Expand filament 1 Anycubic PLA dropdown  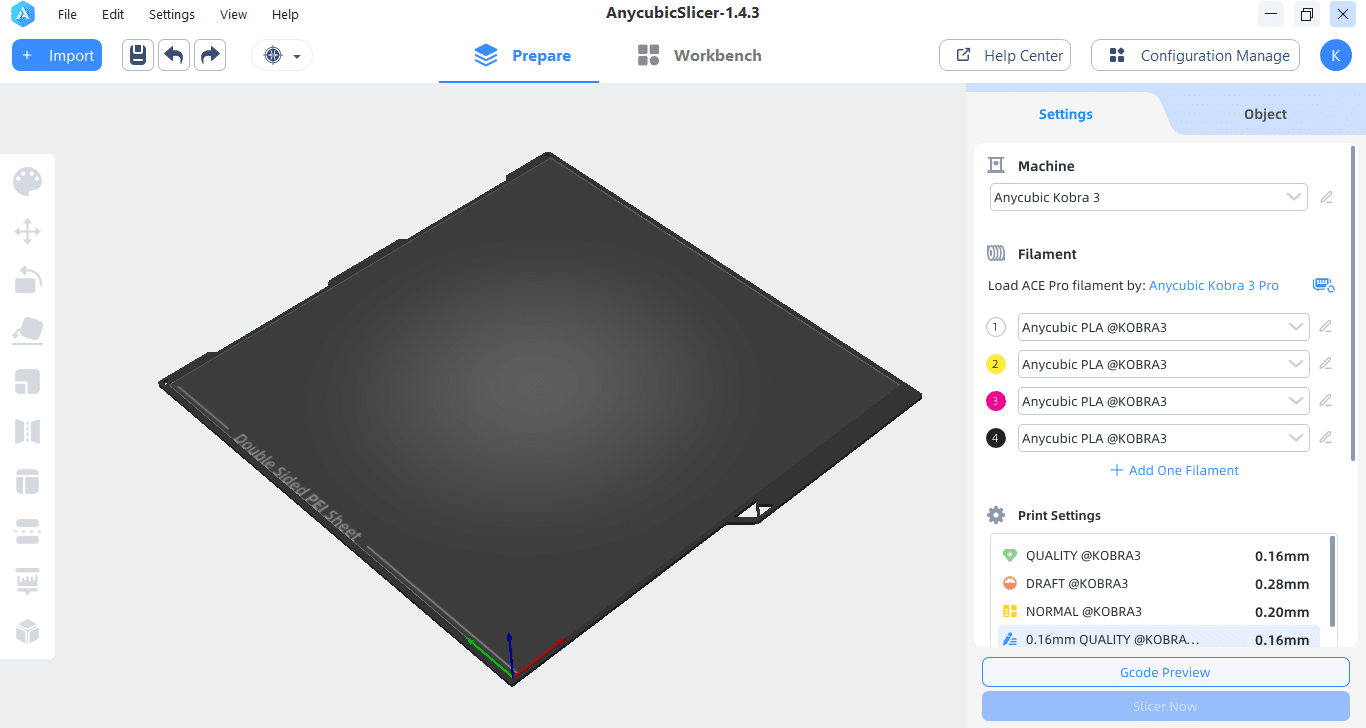click(1163, 327)
